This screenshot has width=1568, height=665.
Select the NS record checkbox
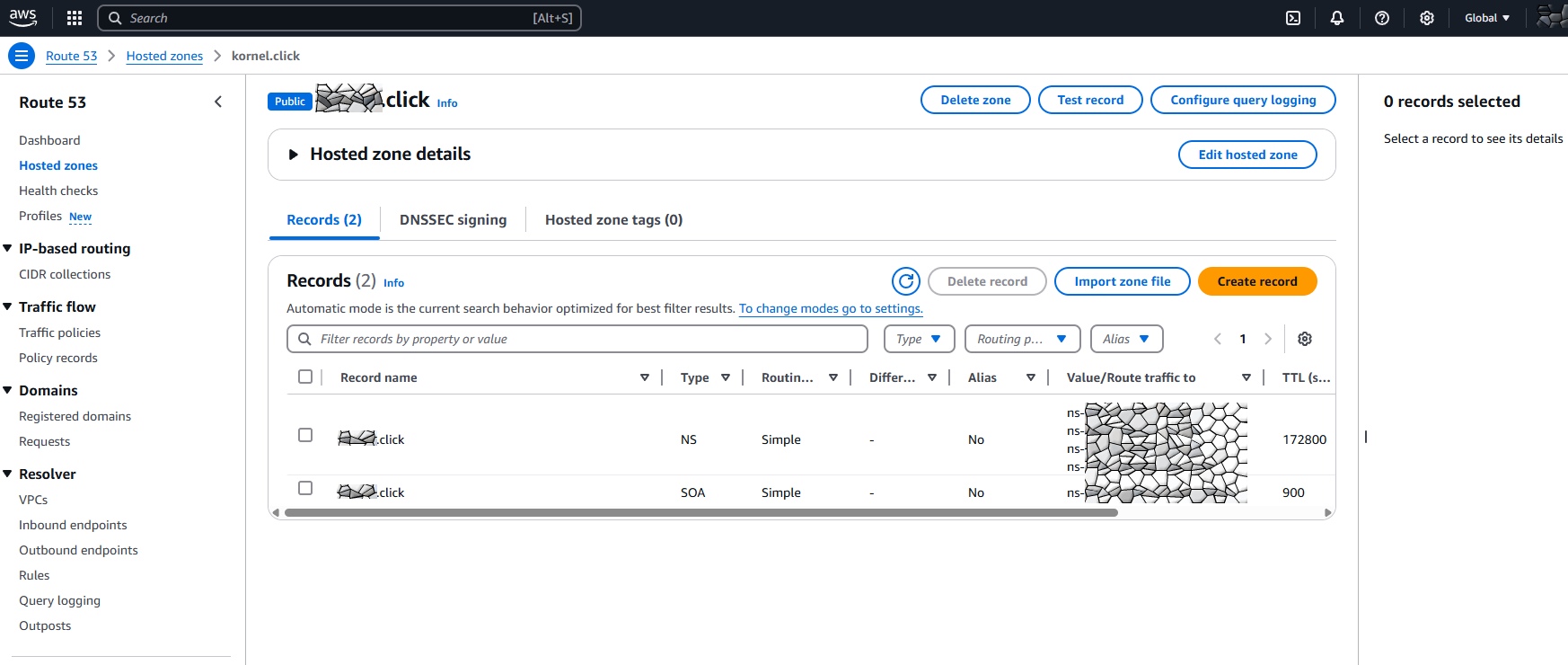[x=305, y=435]
